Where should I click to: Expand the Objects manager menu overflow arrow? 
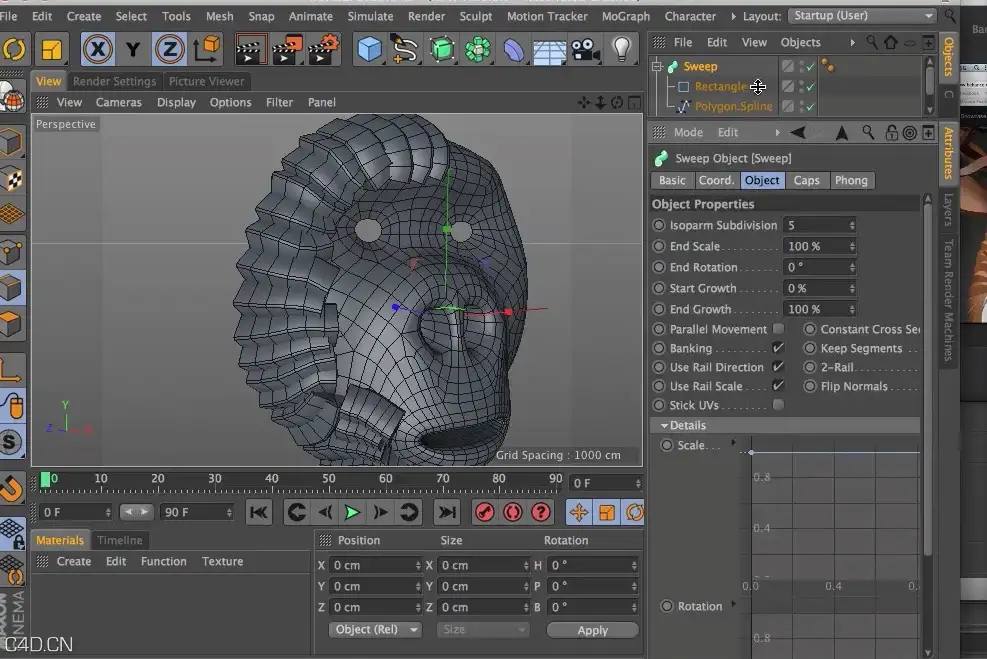[x=852, y=43]
